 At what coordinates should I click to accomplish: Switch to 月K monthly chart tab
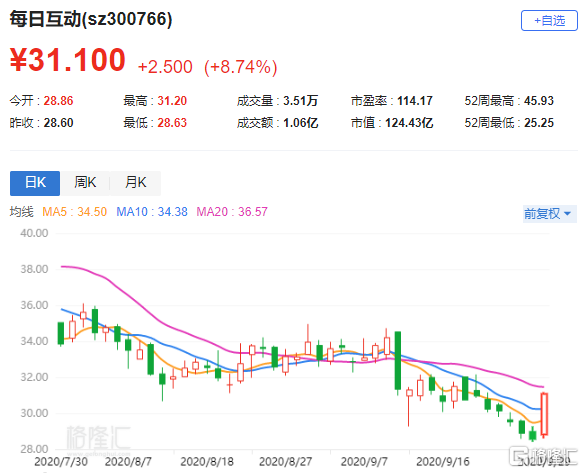click(x=136, y=183)
